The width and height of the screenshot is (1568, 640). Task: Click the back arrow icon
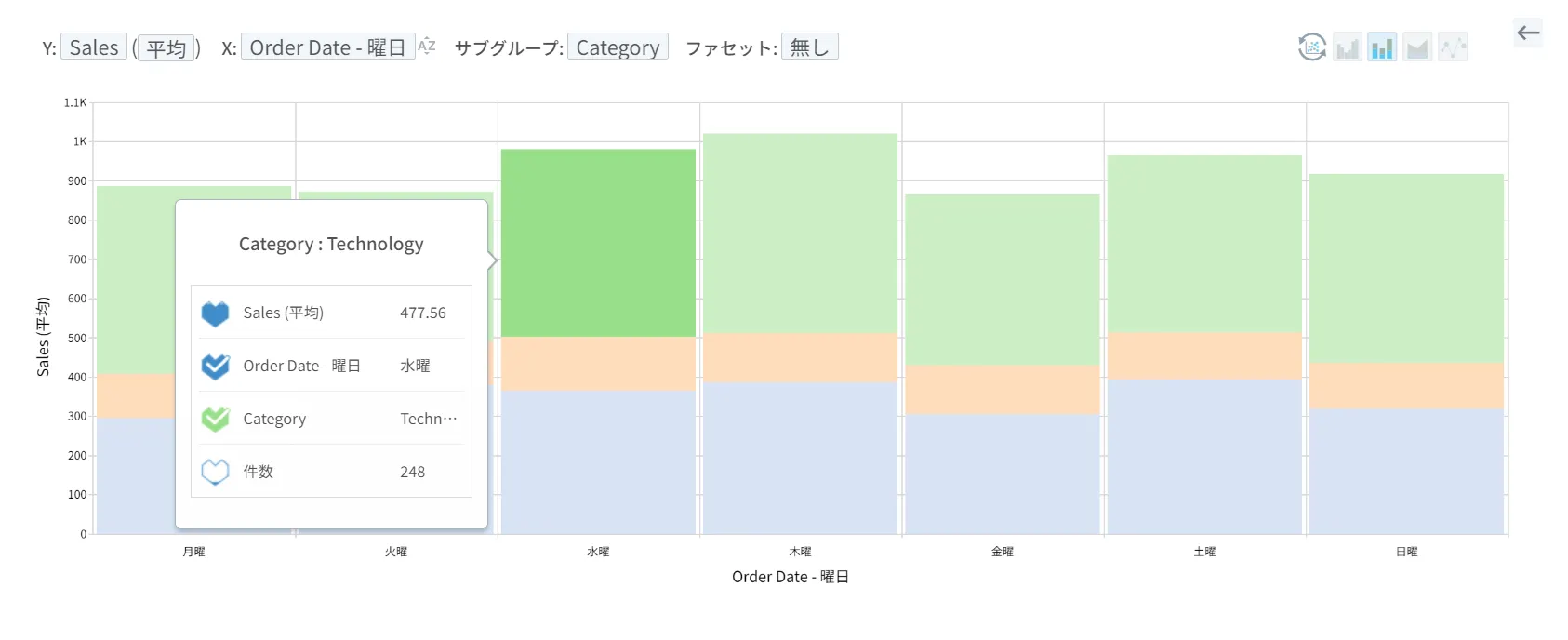click(x=1528, y=33)
